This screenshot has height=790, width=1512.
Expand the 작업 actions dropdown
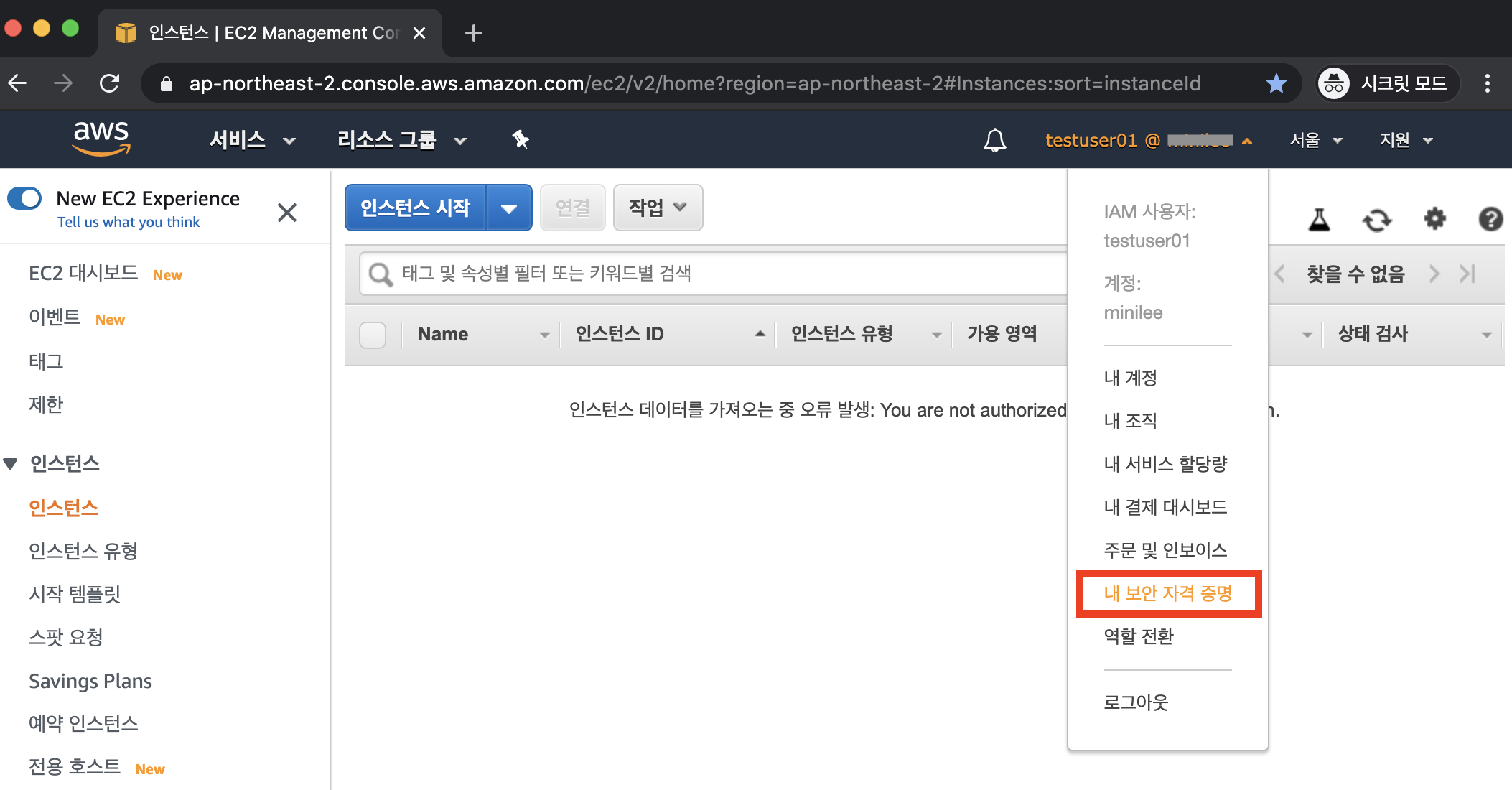pyautogui.click(x=658, y=208)
